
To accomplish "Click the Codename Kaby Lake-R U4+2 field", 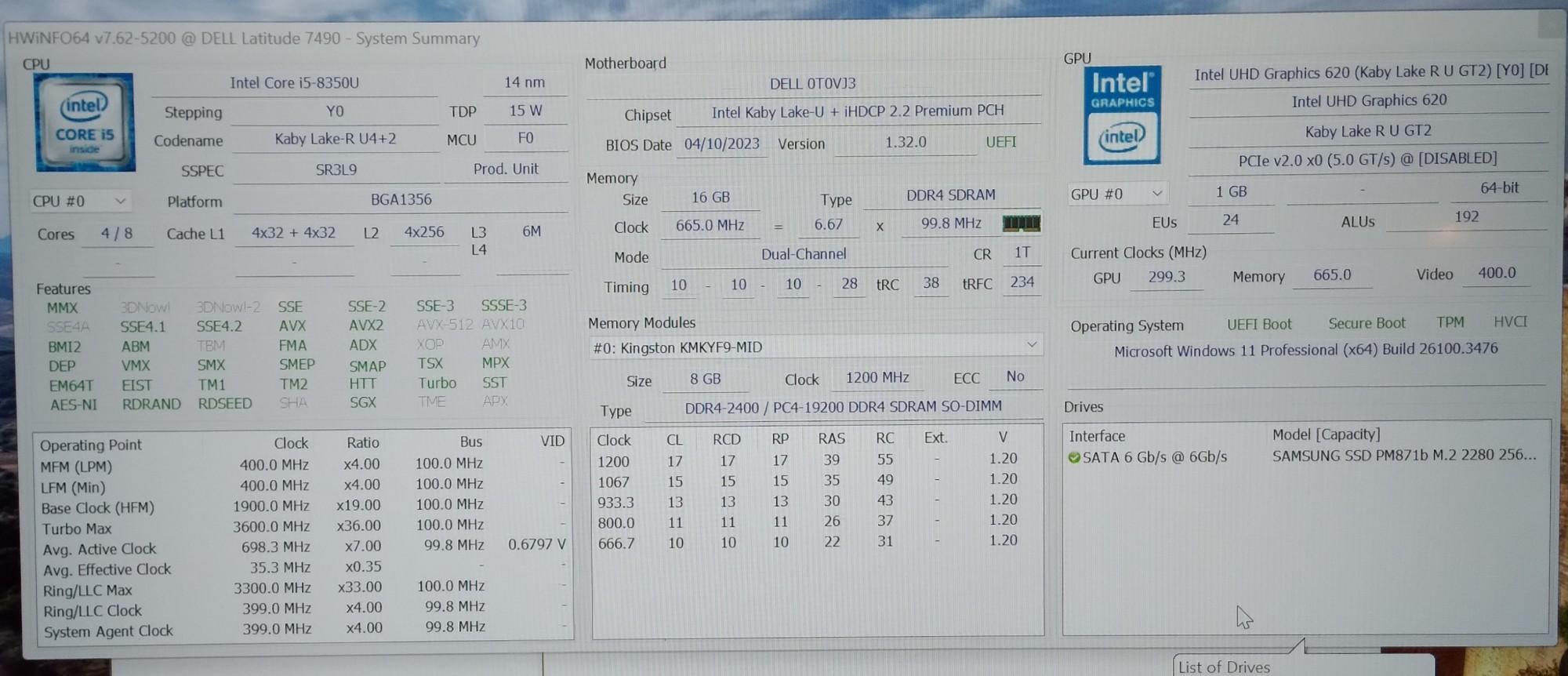I will click(x=336, y=139).
